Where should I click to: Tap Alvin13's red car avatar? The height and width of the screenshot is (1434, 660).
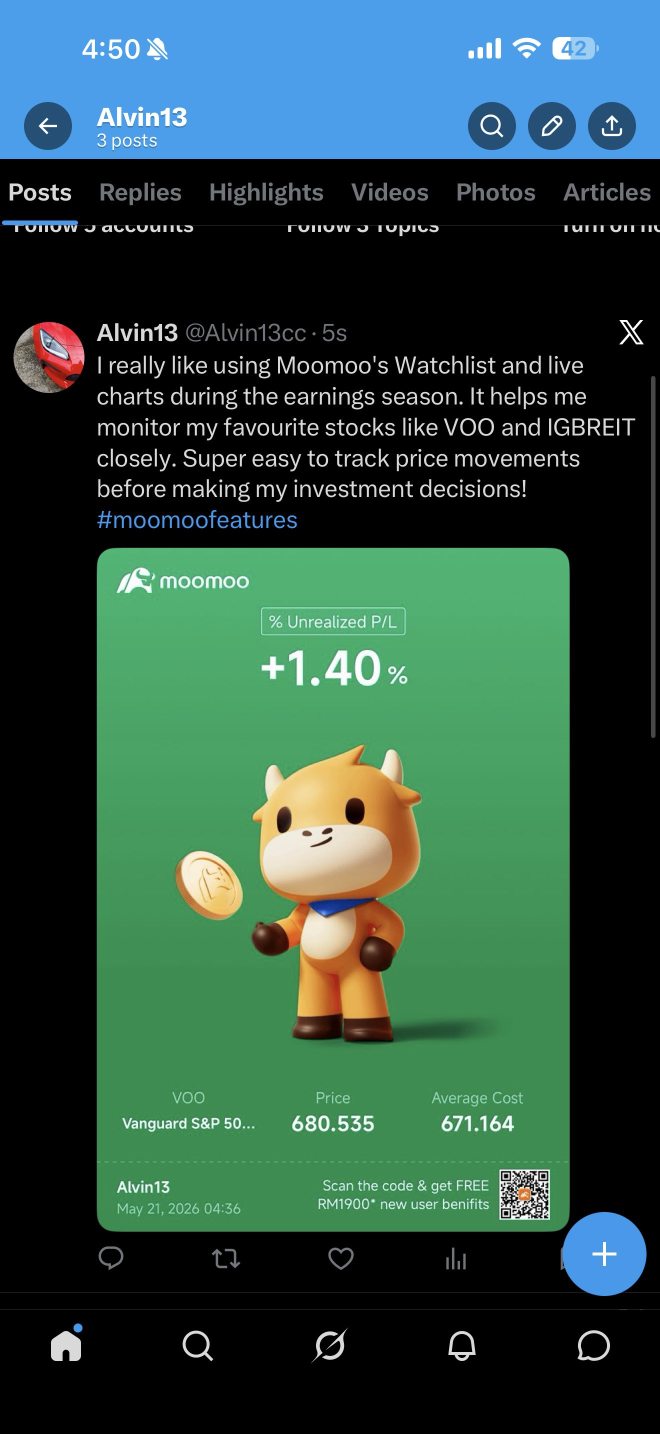coord(48,357)
